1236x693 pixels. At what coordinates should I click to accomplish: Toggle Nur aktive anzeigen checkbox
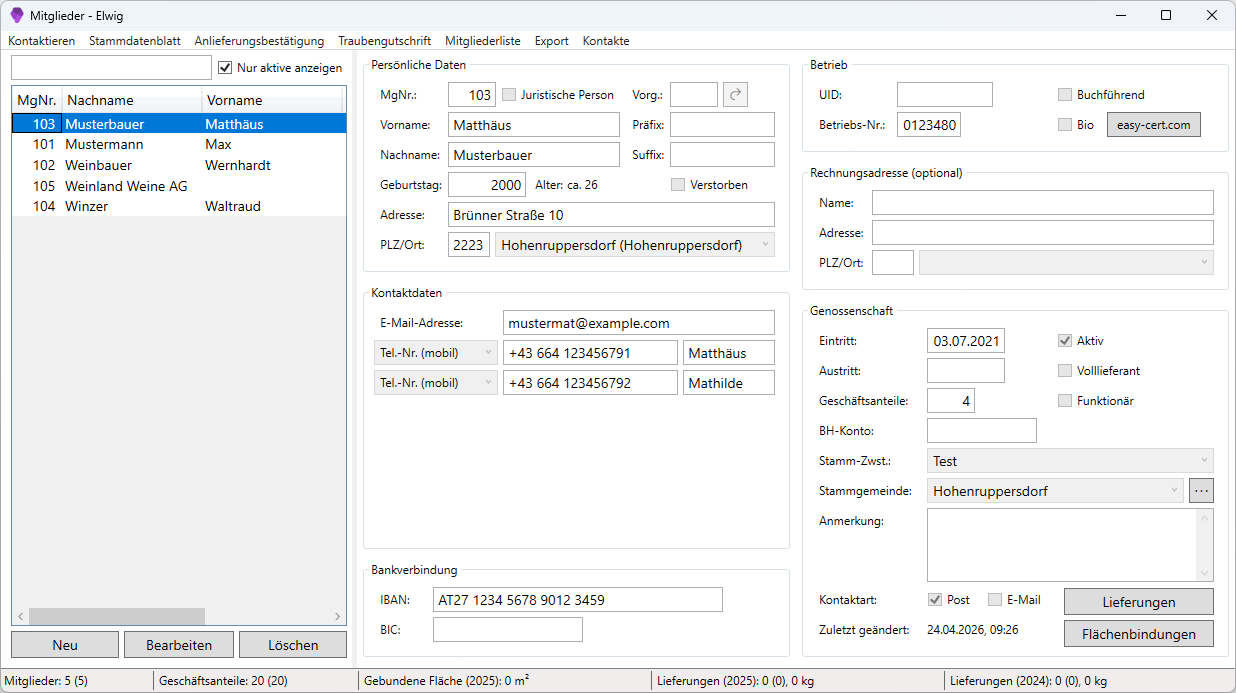tap(225, 68)
